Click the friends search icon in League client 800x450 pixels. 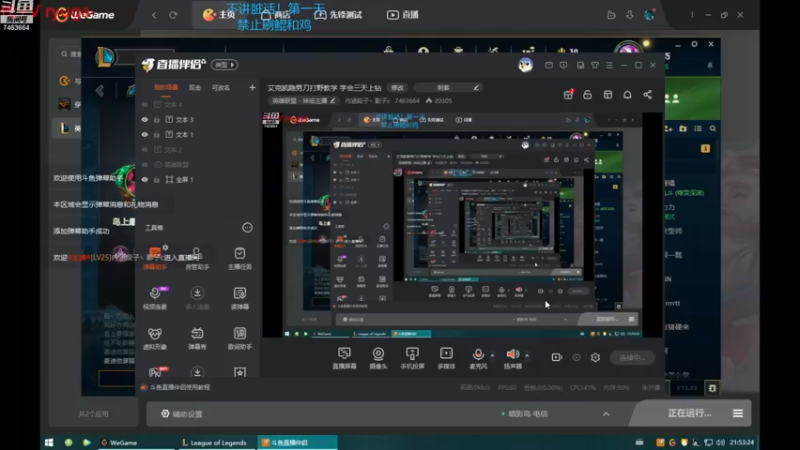[713, 129]
